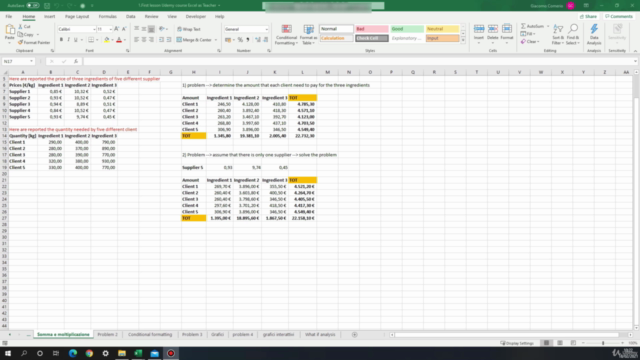
Task: Click the Paste icon in Clipboard group
Action: click(x=9, y=30)
